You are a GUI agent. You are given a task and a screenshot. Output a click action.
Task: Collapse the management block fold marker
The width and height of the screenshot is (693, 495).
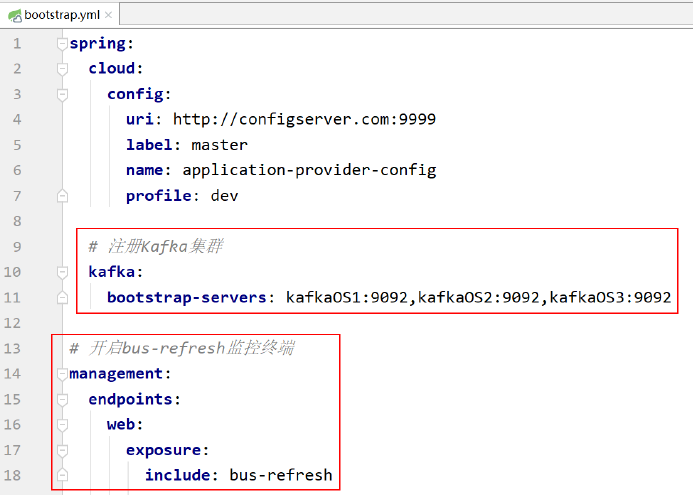click(62, 374)
